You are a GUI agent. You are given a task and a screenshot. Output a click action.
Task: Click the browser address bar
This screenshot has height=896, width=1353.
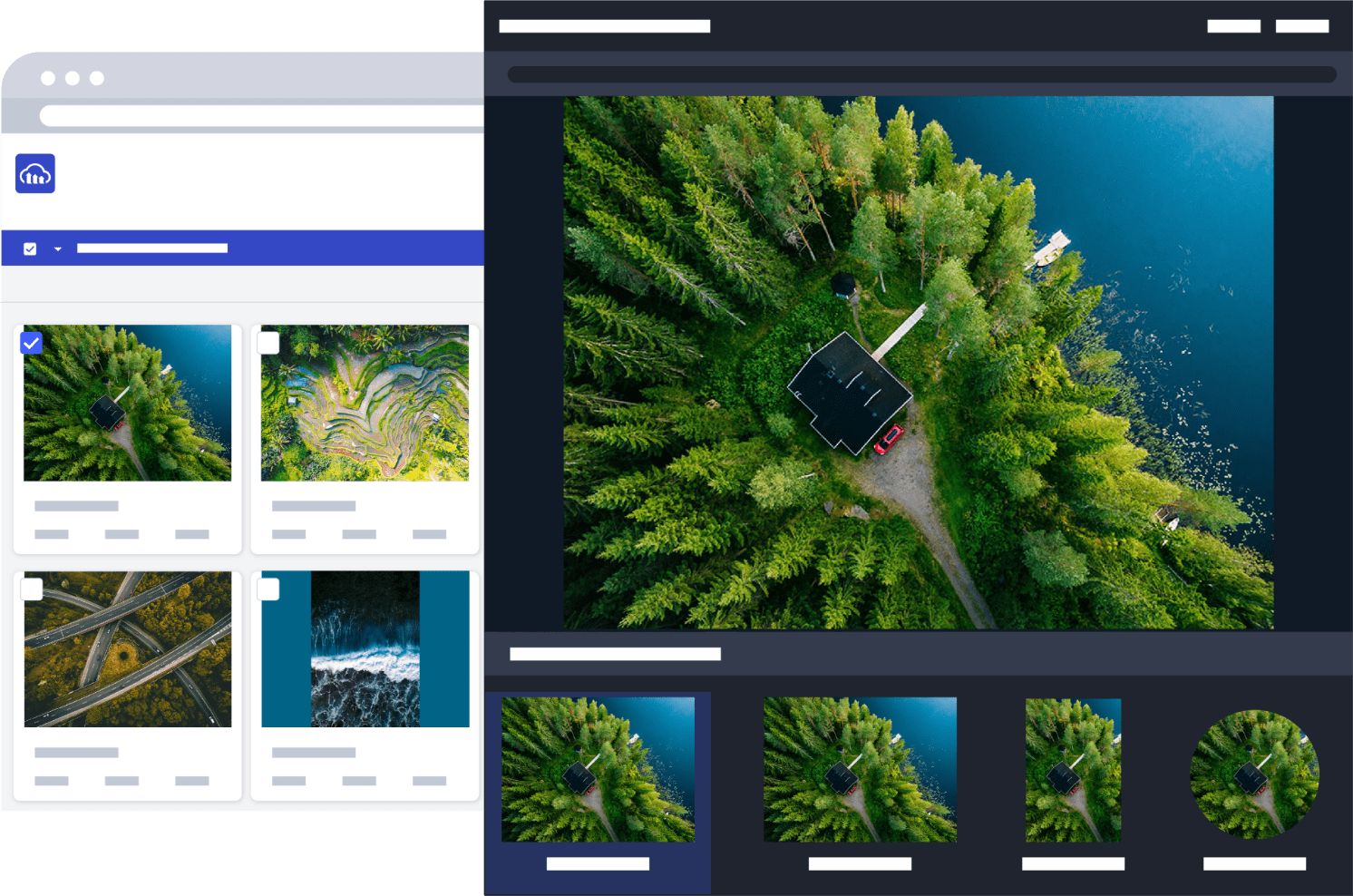point(261,116)
